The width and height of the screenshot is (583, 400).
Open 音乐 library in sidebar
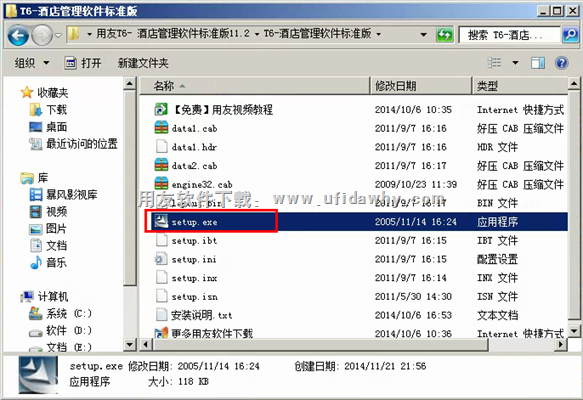(48, 262)
